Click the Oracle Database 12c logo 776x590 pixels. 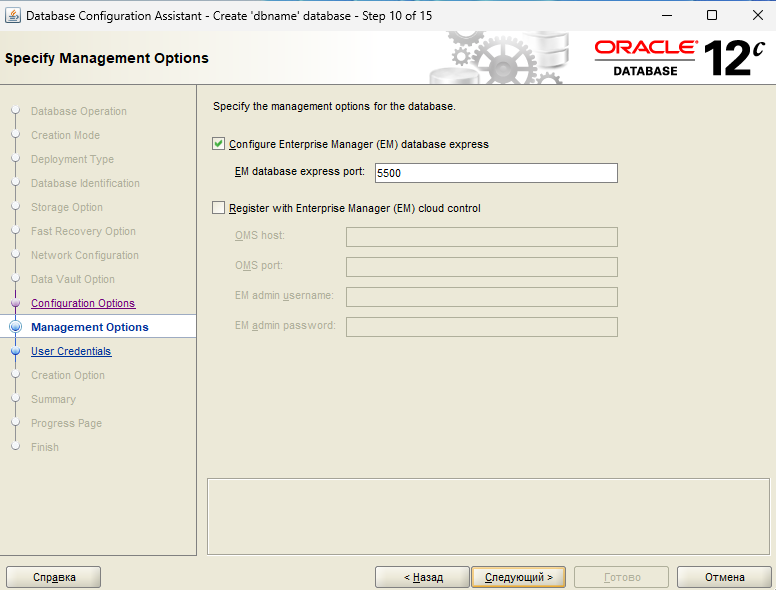pyautogui.click(x=680, y=58)
